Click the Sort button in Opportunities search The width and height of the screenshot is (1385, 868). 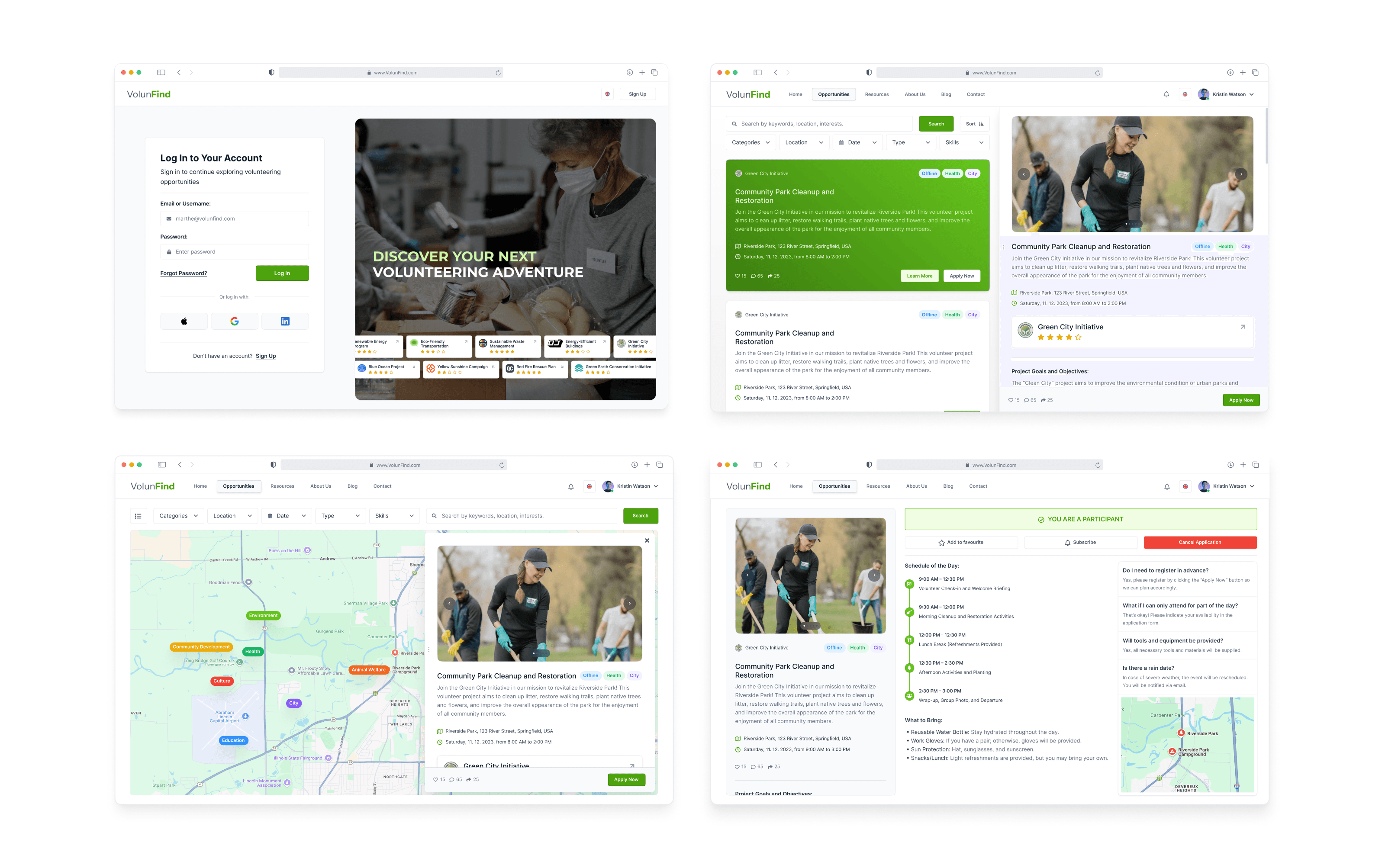click(974, 124)
